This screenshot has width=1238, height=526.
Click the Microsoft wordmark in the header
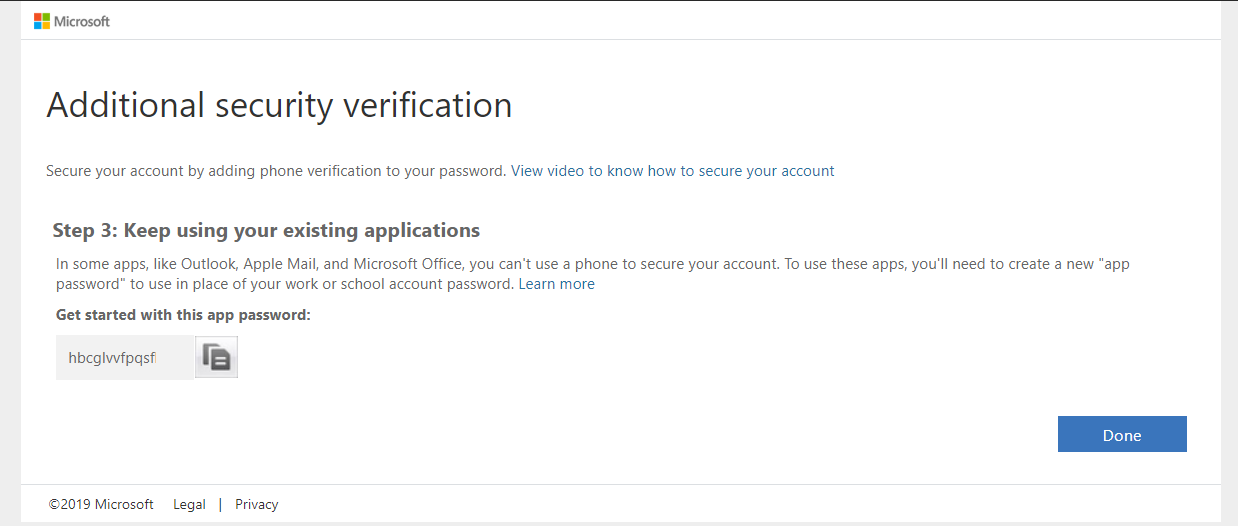(82, 21)
